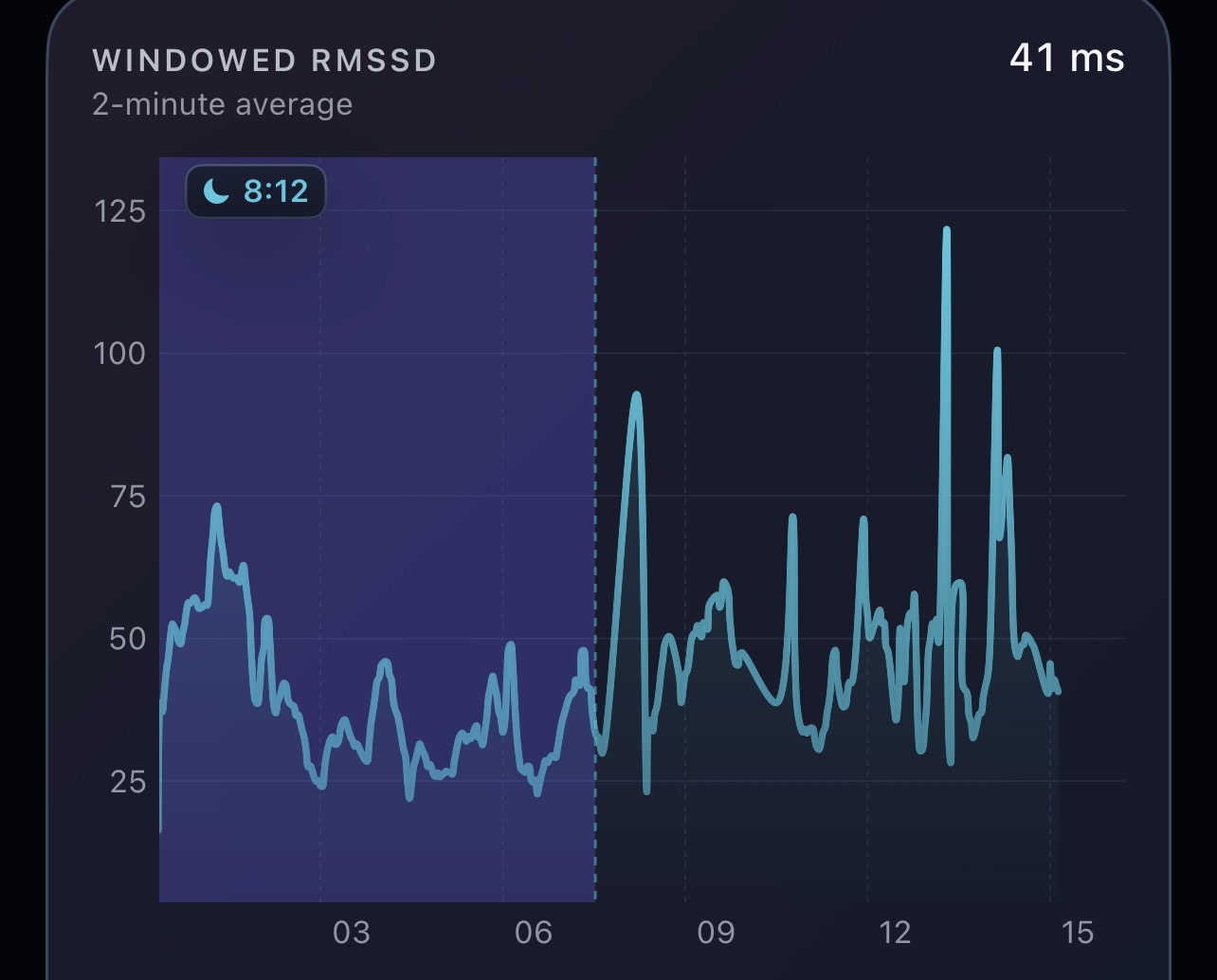The image size is (1217, 980).
Task: Tap the 09 hour axis label
Action: click(x=716, y=933)
